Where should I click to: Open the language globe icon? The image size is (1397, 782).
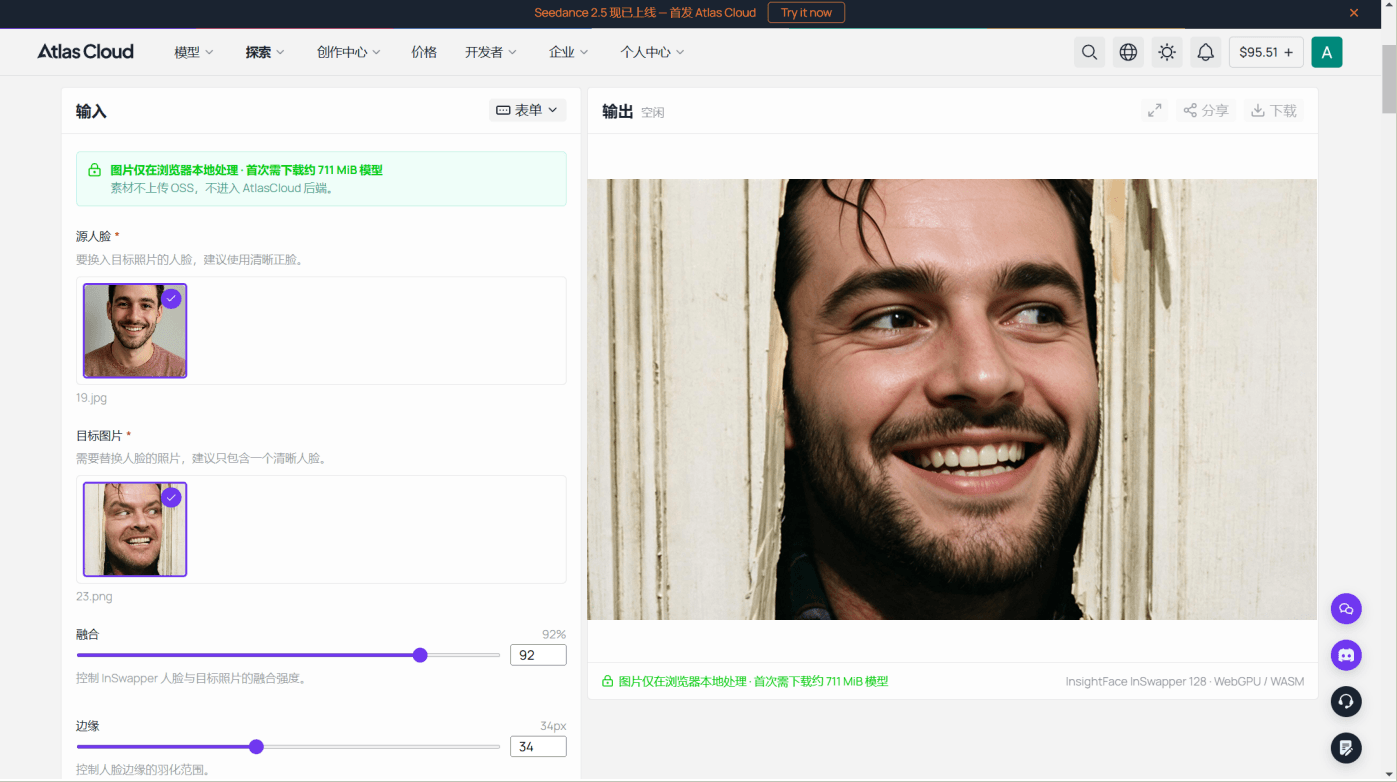pos(1128,52)
